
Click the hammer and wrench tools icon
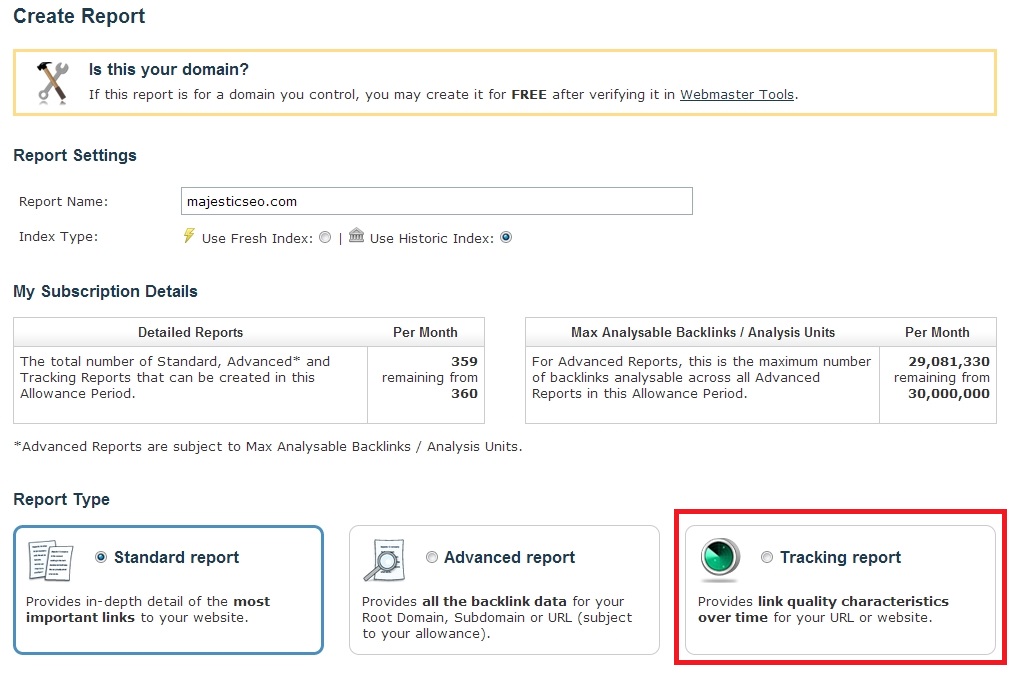pyautogui.click(x=53, y=82)
